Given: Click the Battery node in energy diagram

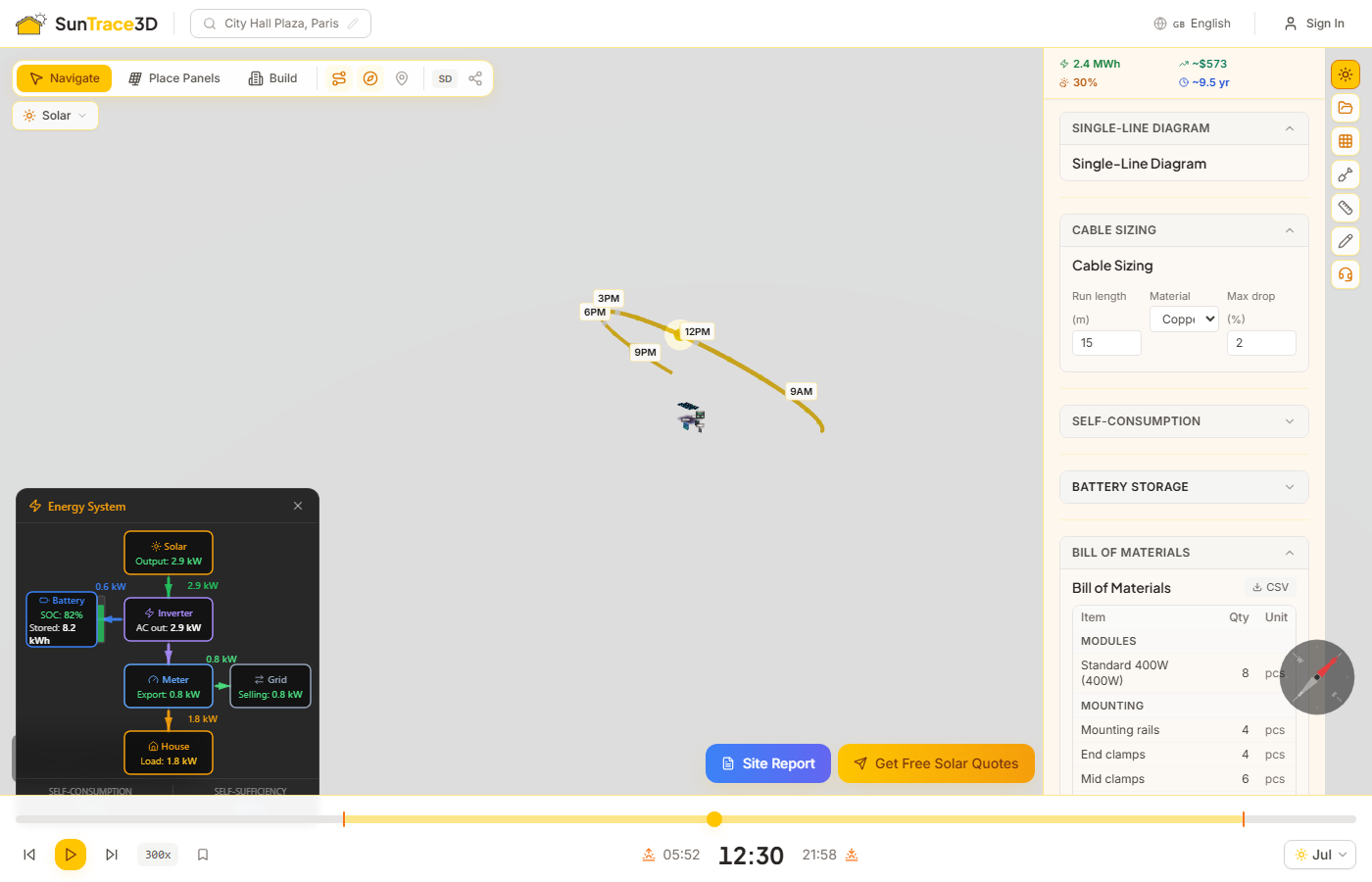Looking at the screenshot, I should 62,619.
